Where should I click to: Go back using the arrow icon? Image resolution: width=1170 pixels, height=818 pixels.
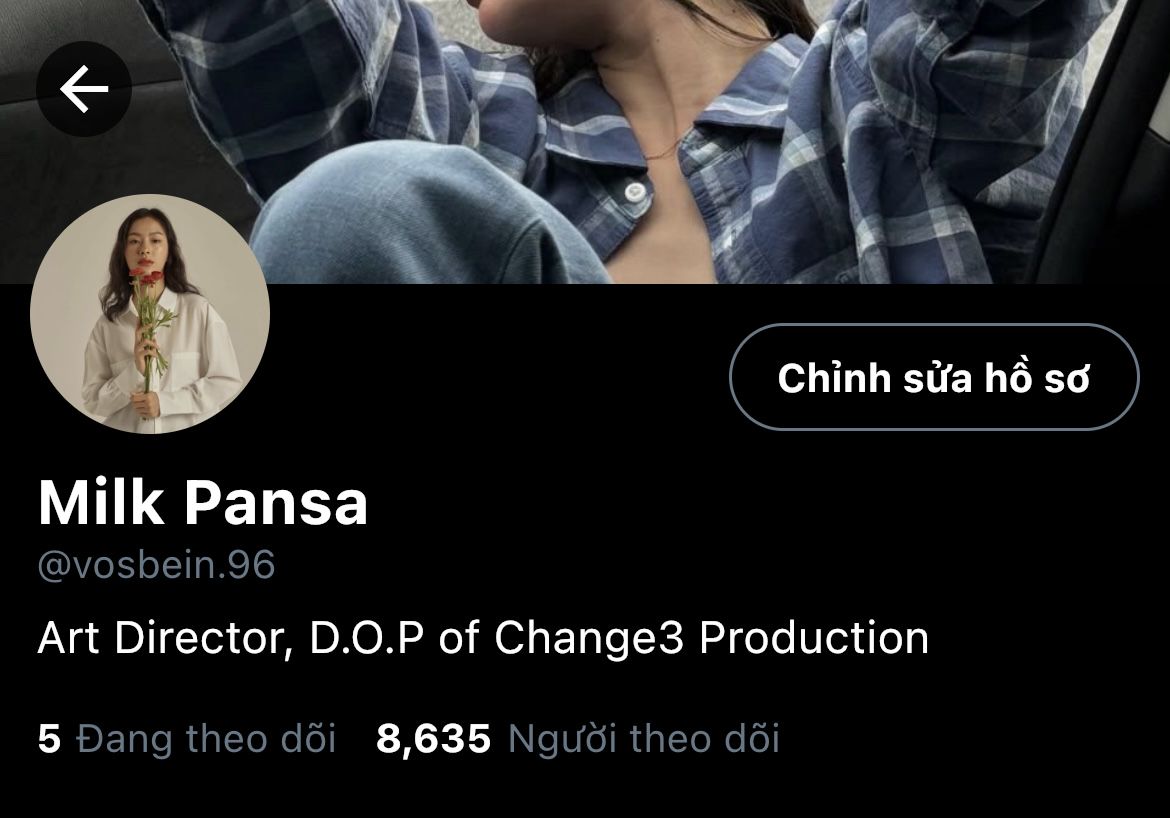[84, 89]
